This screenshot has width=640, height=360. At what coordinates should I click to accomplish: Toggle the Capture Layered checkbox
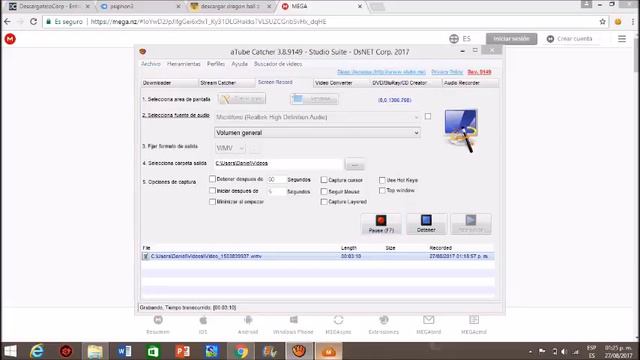[324, 202]
